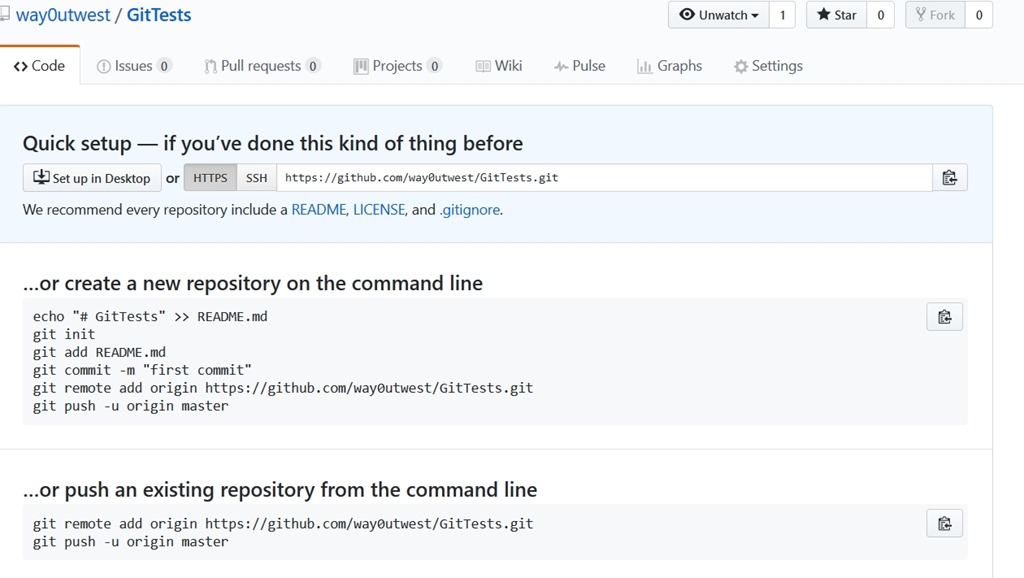The height and width of the screenshot is (578, 1024).
Task: Open the Graphs tab
Action: click(669, 66)
